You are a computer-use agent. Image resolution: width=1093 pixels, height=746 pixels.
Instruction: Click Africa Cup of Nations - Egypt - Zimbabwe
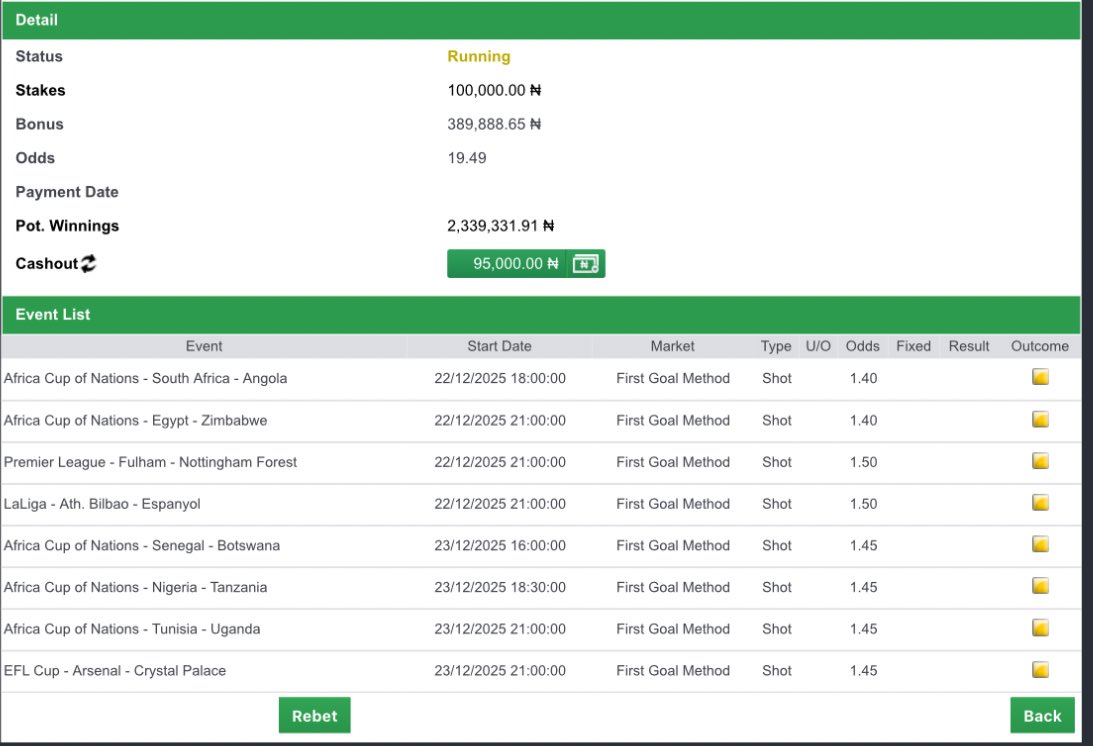coord(135,420)
